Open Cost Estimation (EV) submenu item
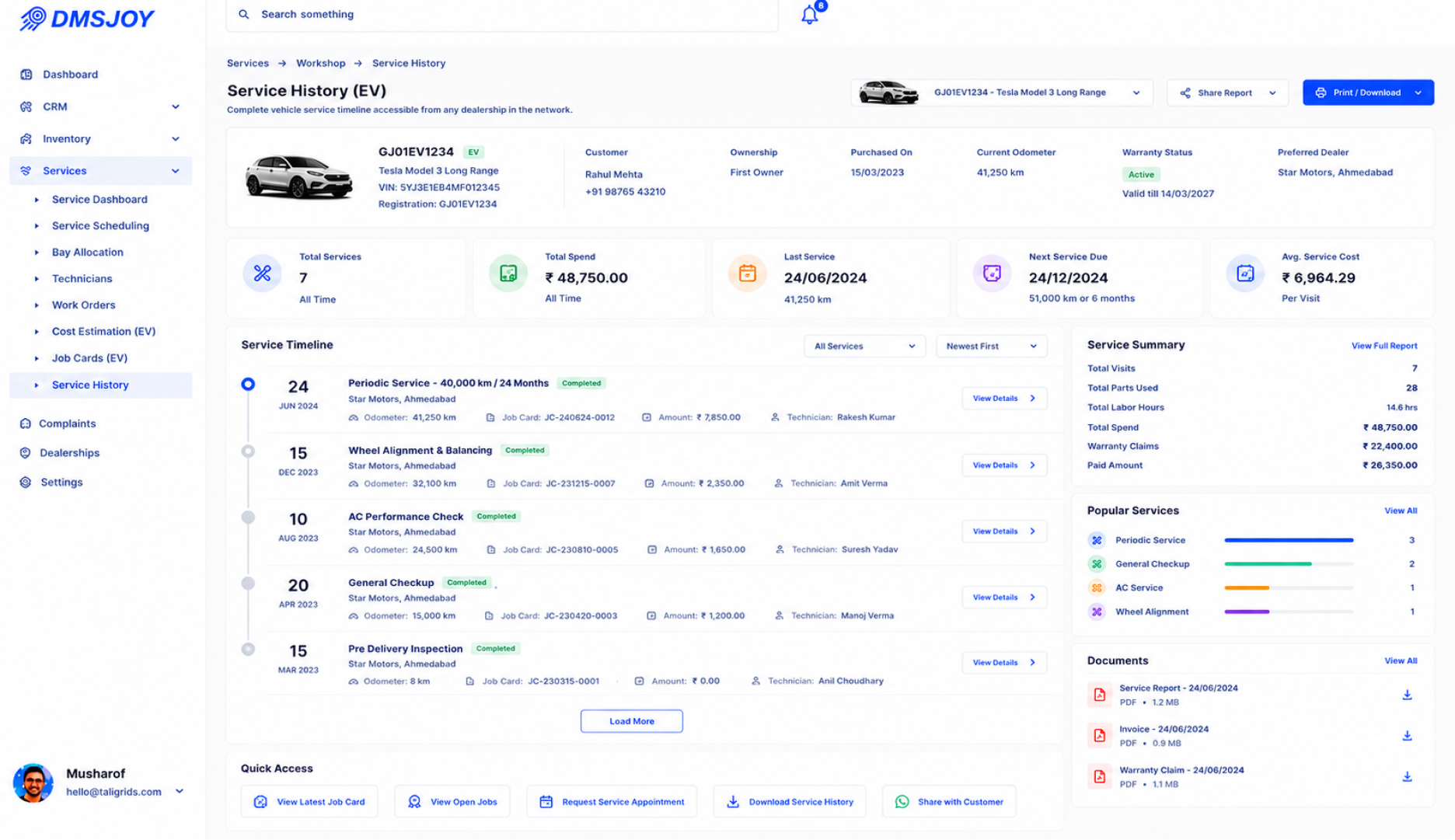Image resolution: width=1455 pixels, height=840 pixels. click(103, 332)
